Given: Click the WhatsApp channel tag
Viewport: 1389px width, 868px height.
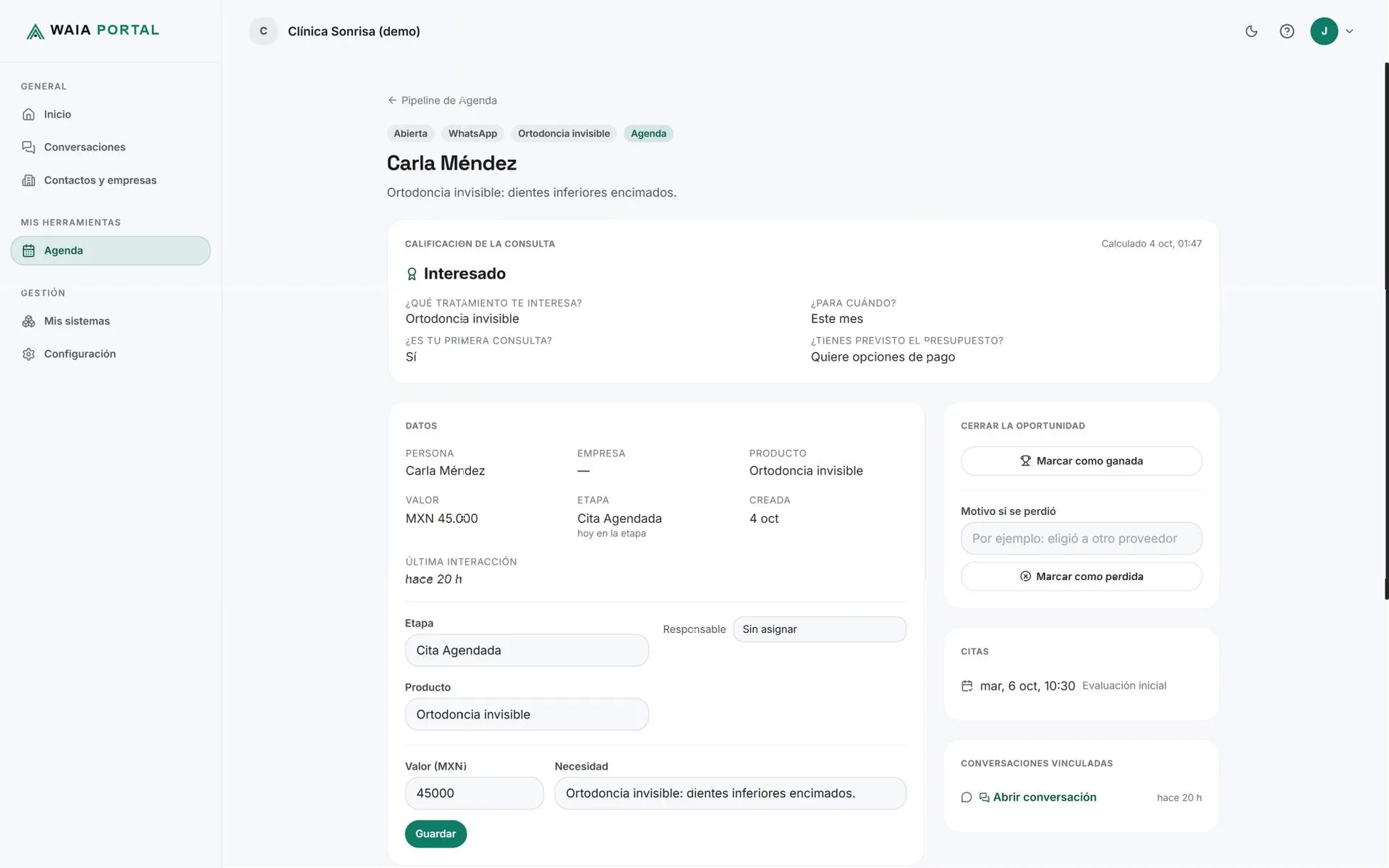Looking at the screenshot, I should tap(472, 133).
